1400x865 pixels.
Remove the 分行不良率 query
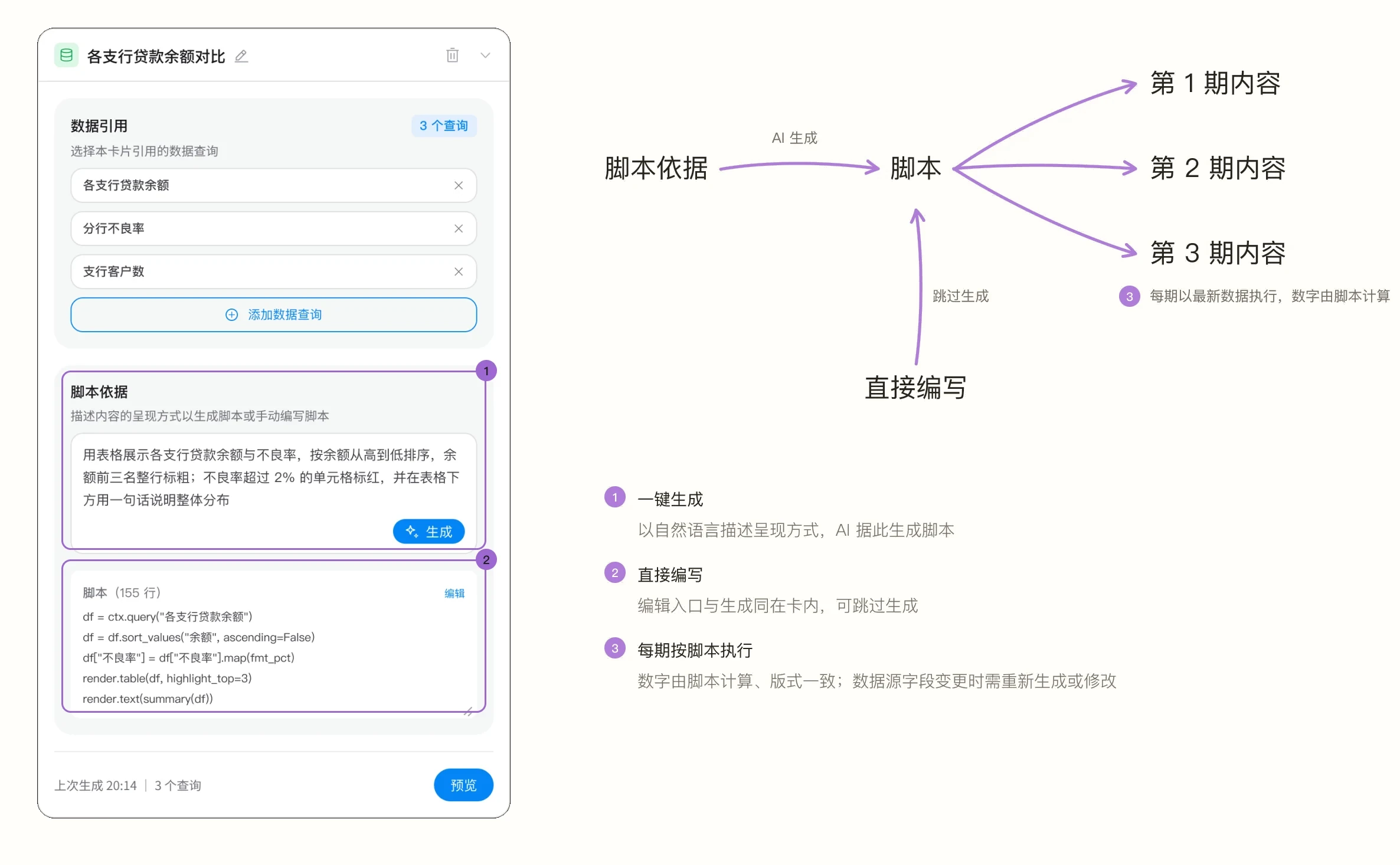459,228
